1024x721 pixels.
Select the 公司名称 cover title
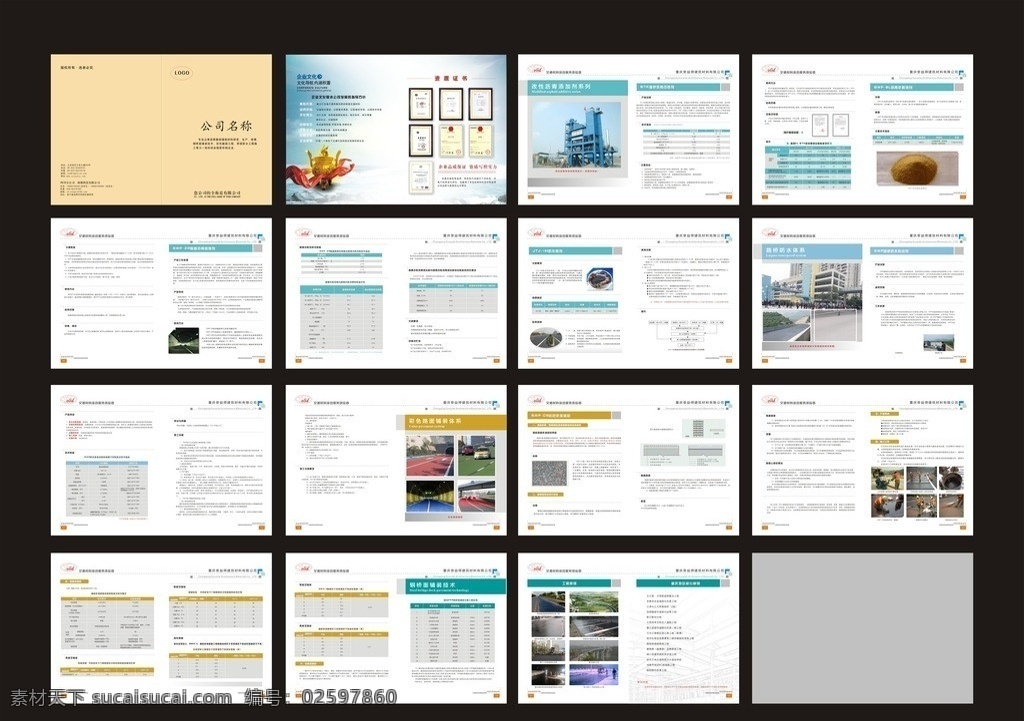click(226, 125)
